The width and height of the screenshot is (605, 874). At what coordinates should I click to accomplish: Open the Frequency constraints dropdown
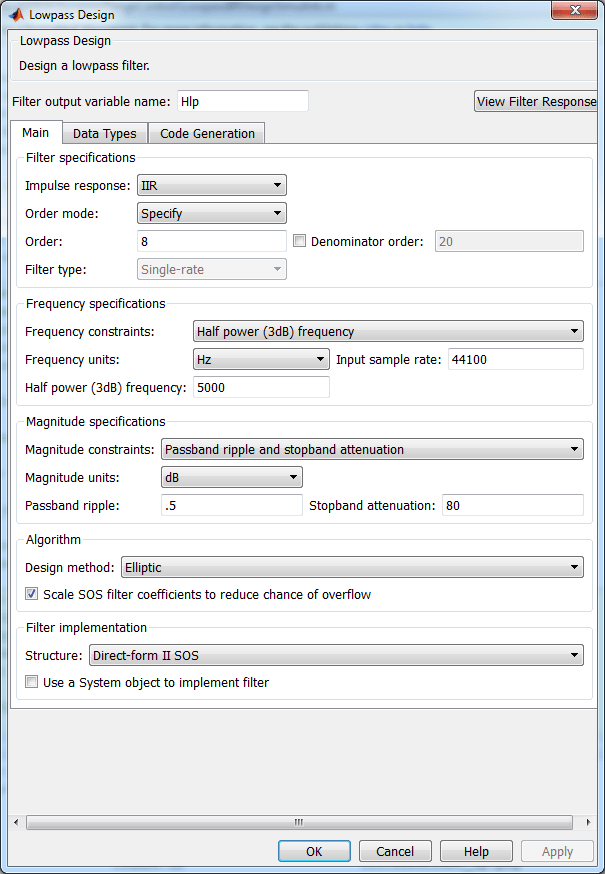[388, 331]
